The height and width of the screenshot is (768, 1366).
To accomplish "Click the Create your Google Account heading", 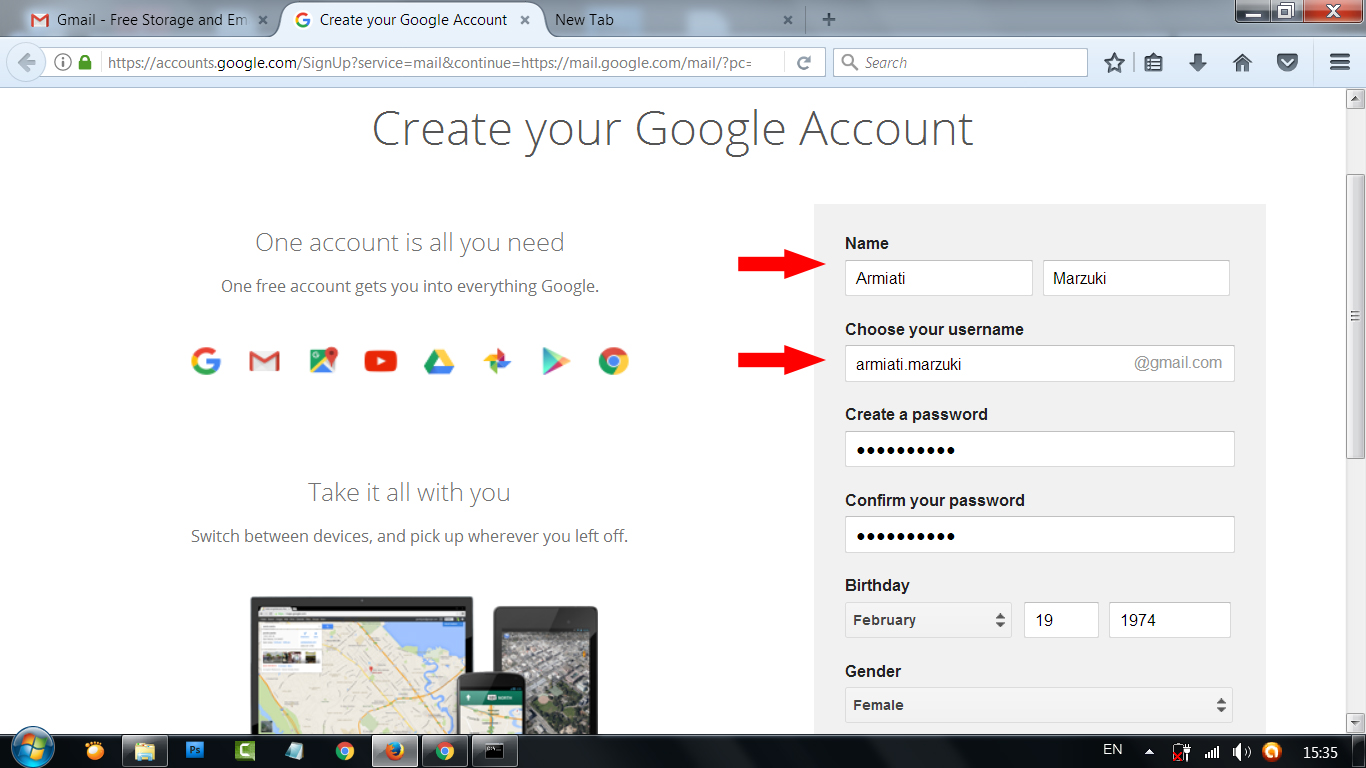I will point(673,130).
